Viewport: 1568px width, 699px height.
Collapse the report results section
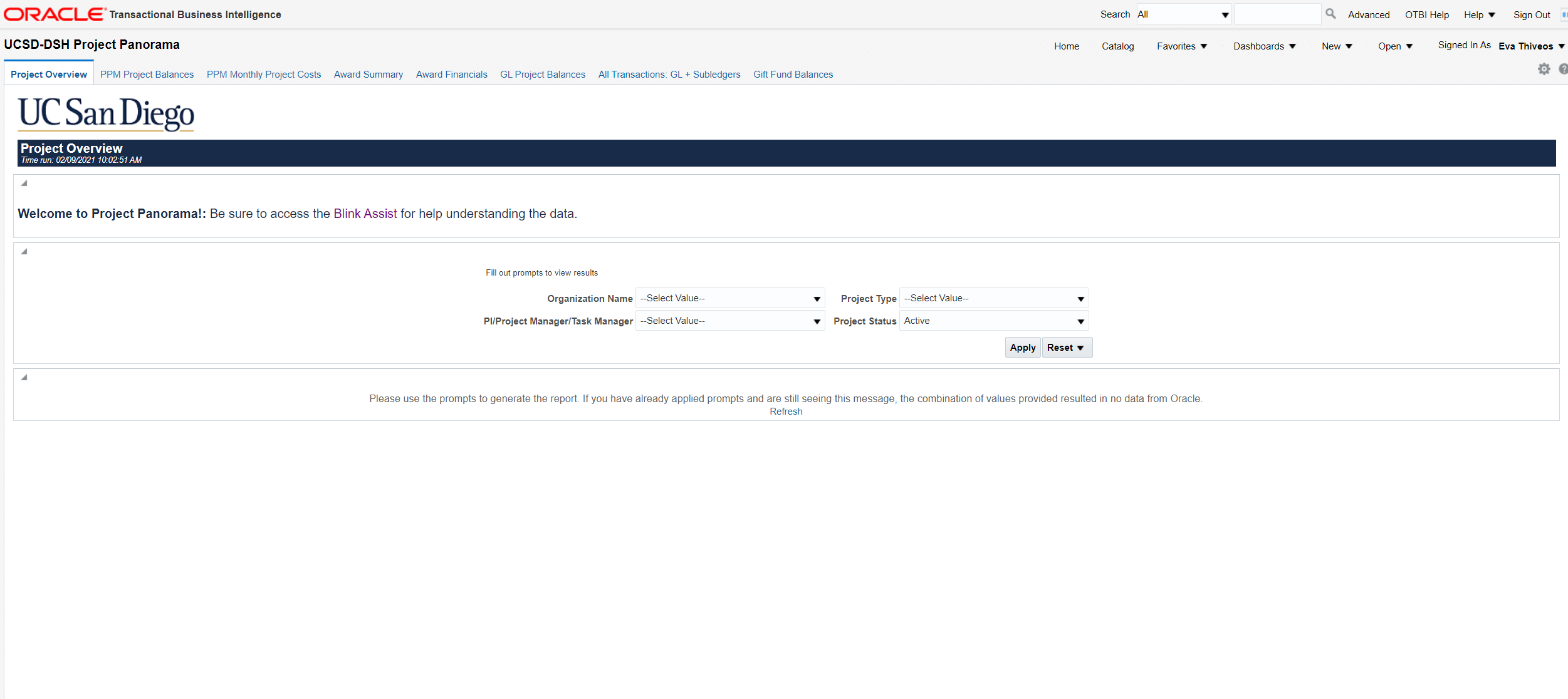(24, 378)
